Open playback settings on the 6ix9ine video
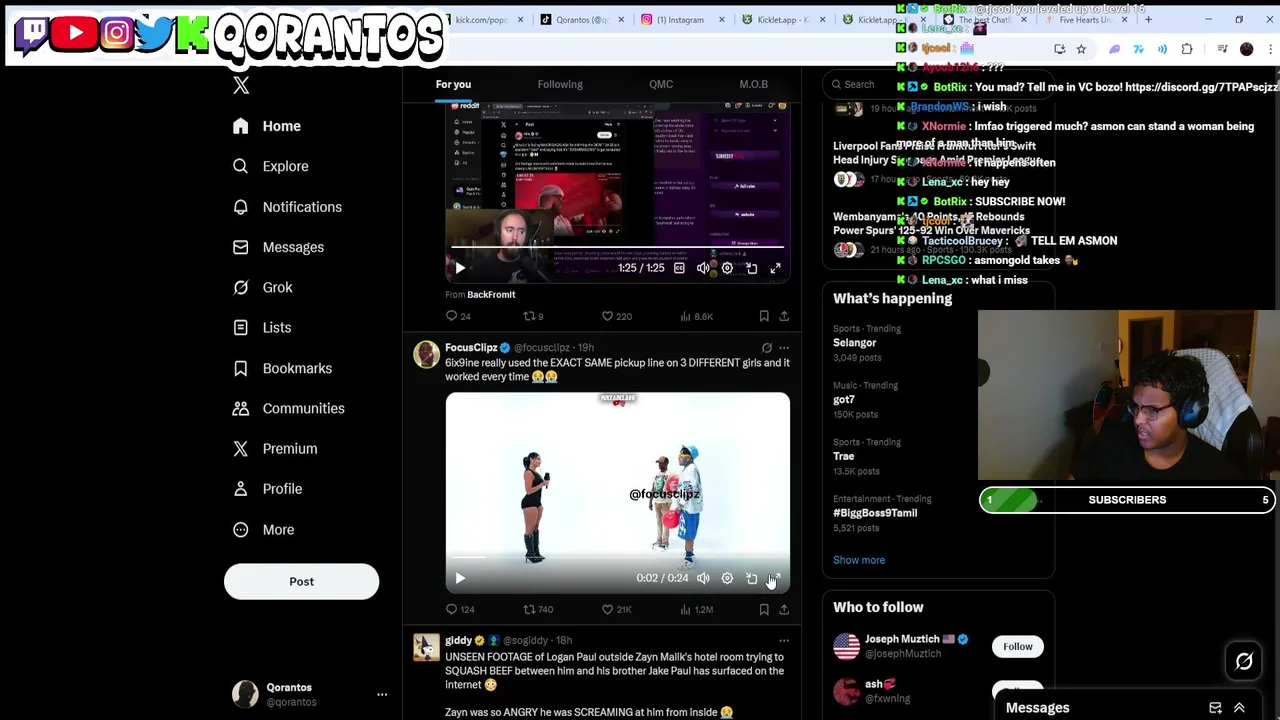This screenshot has width=1280, height=720. (x=727, y=578)
